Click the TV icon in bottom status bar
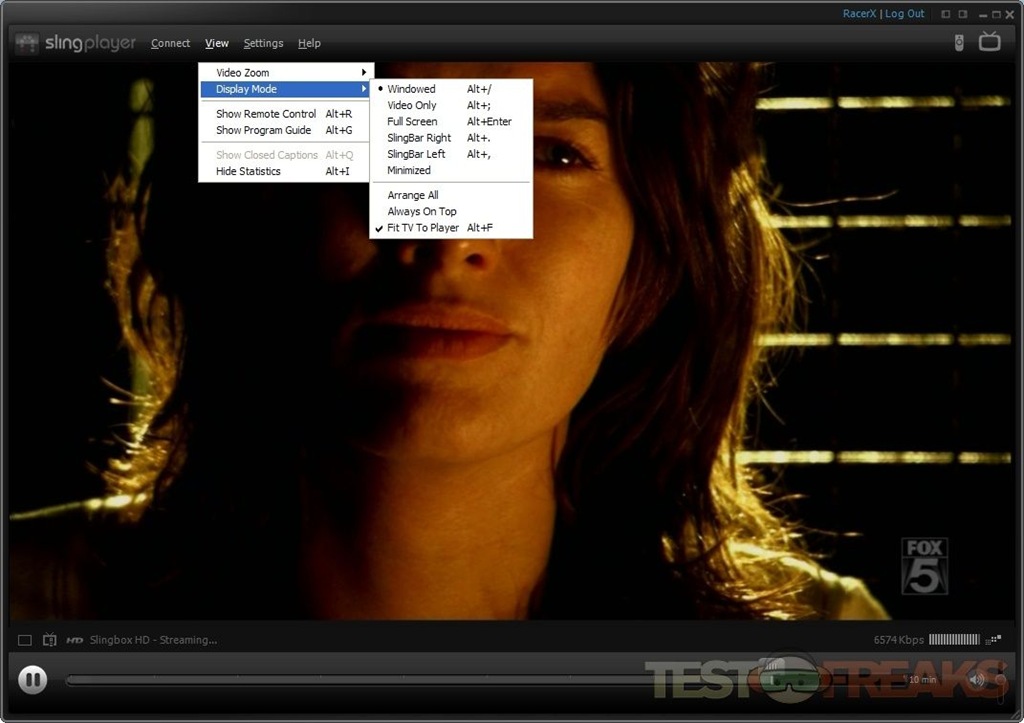Image resolution: width=1024 pixels, height=723 pixels. 50,640
